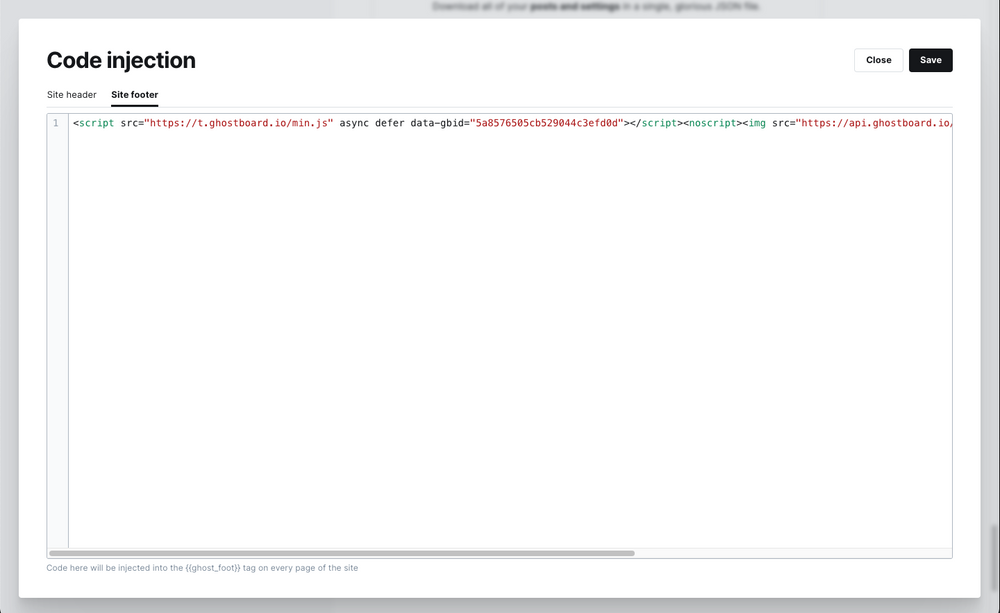1000x613 pixels.
Task: Save the code injection changes
Action: pyautogui.click(x=930, y=60)
